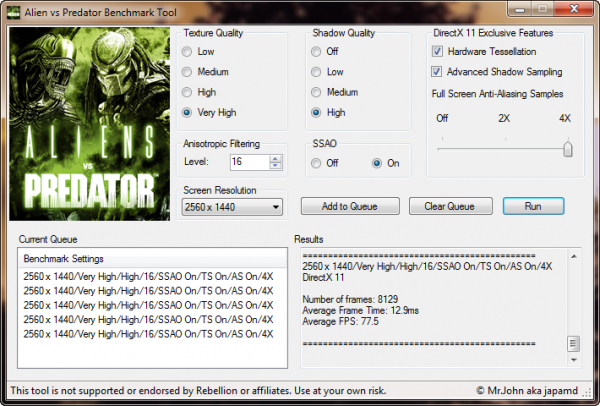This screenshot has height=406, width=600.
Task: Click the Number of frames: 8129 line
Action: pyautogui.click(x=350, y=299)
